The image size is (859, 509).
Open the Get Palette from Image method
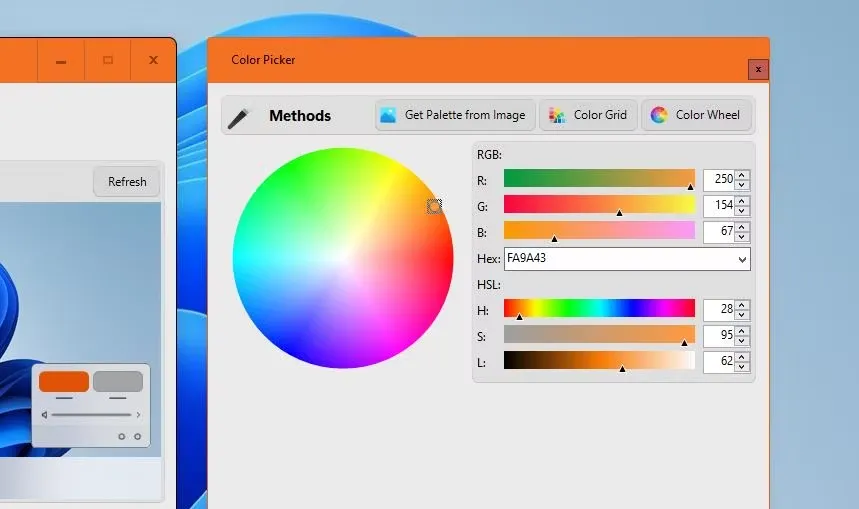[455, 115]
